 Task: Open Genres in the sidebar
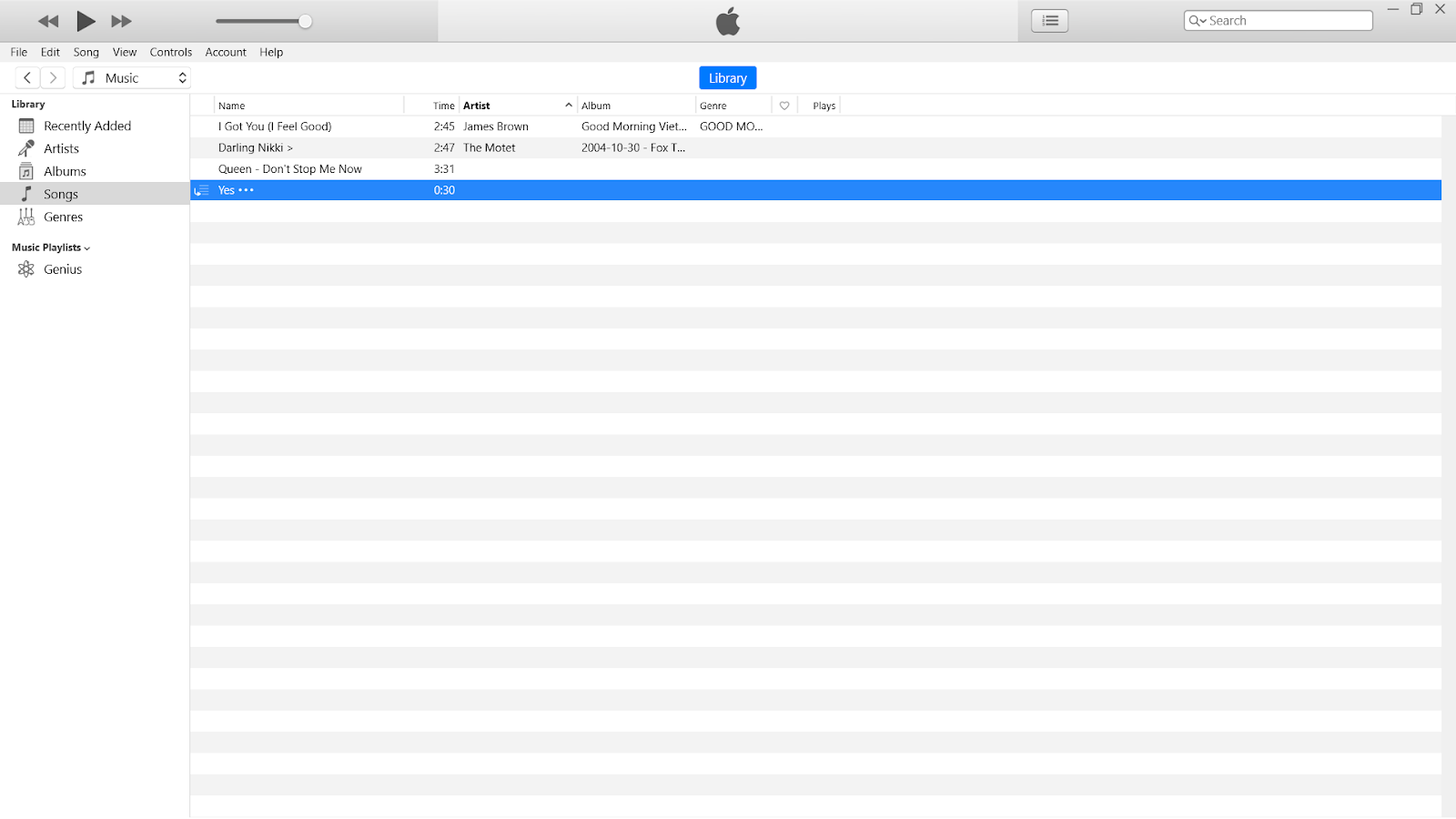(63, 217)
